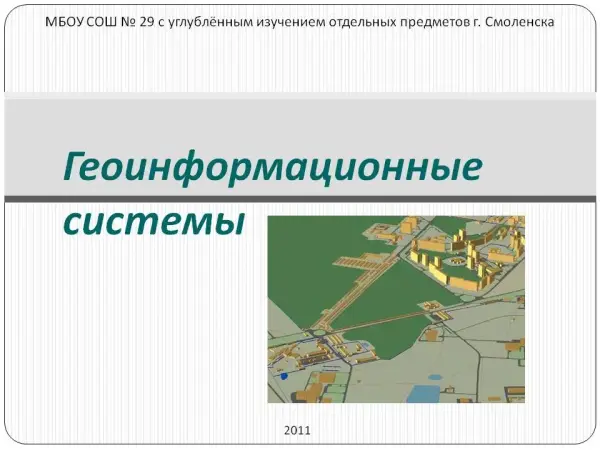This screenshot has width=600, height=450.
Task: Select the title word "Геоинформационные"
Action: (x=270, y=166)
